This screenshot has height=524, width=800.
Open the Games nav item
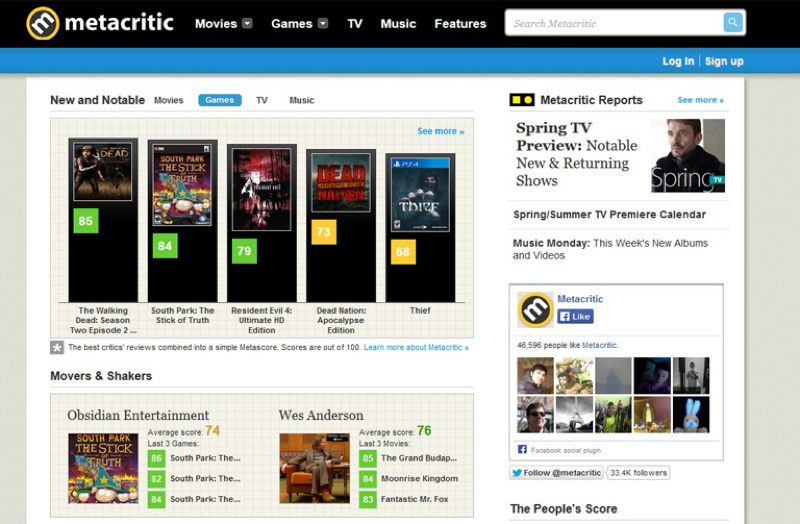[x=292, y=24]
